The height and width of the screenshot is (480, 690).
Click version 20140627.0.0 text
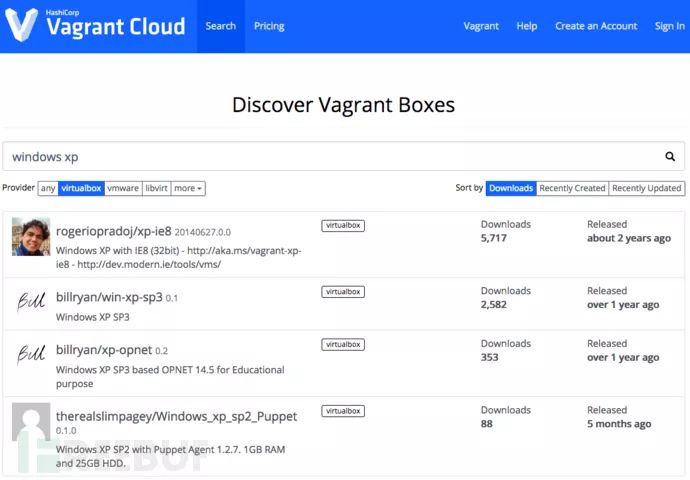coord(202,232)
